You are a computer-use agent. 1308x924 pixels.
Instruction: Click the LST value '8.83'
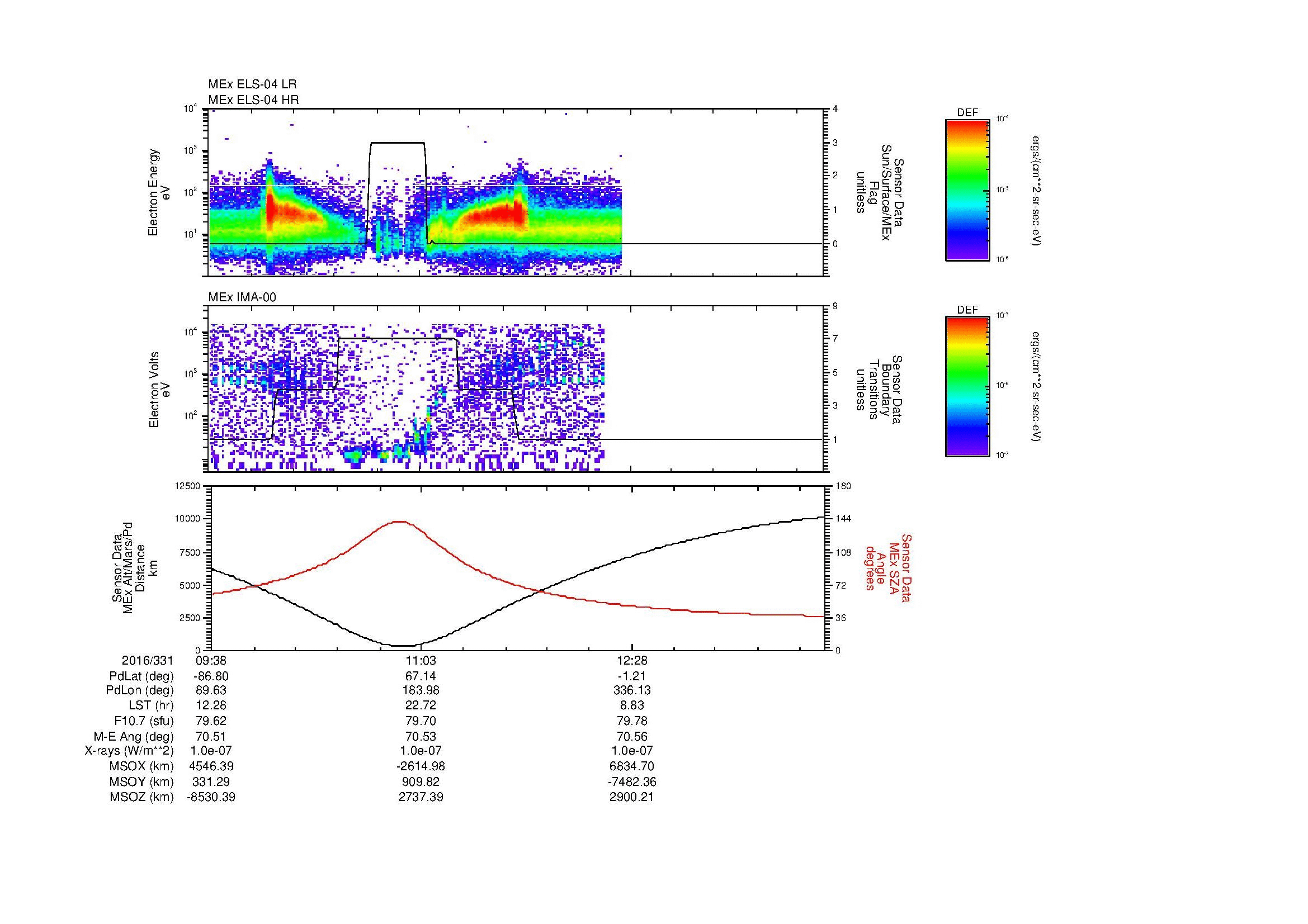click(632, 706)
